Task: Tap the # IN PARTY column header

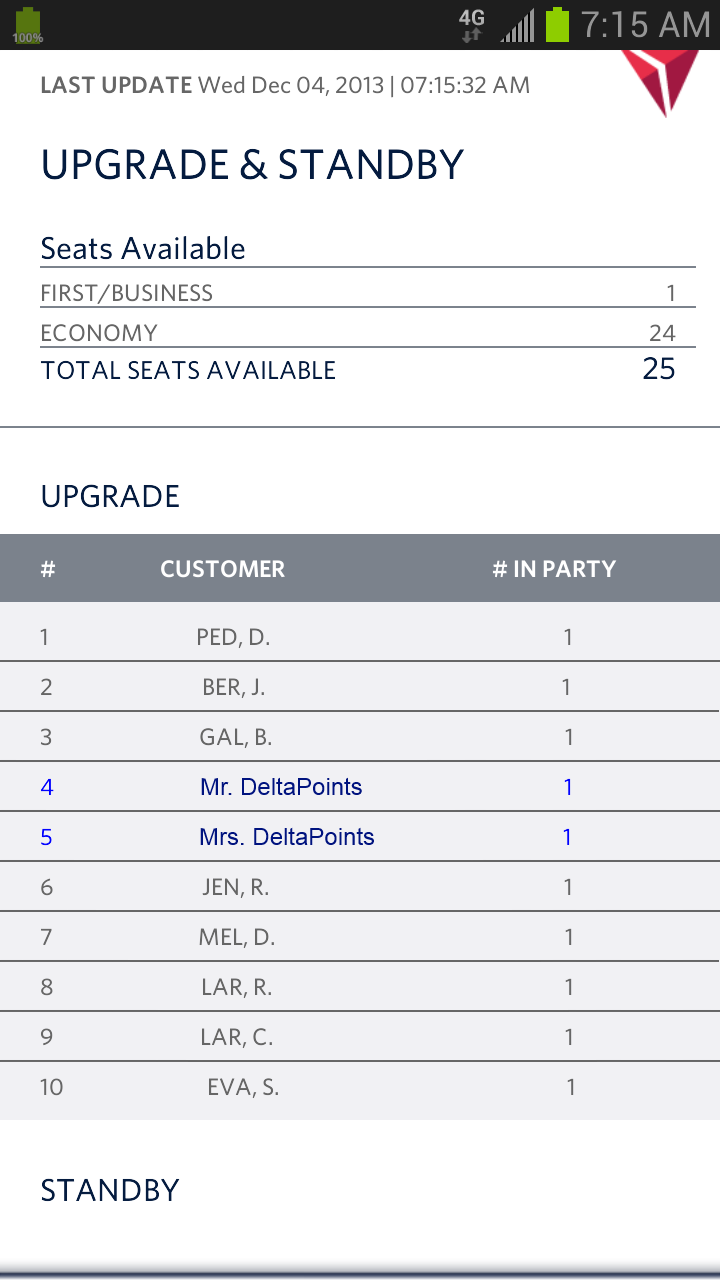Action: [554, 569]
